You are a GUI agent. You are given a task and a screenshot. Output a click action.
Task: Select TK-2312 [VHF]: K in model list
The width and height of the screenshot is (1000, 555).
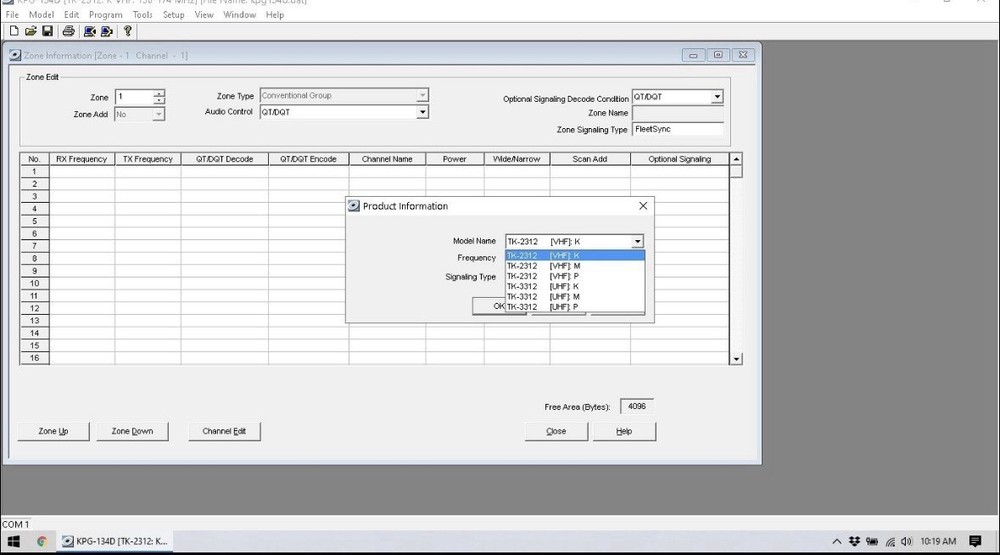575,255
